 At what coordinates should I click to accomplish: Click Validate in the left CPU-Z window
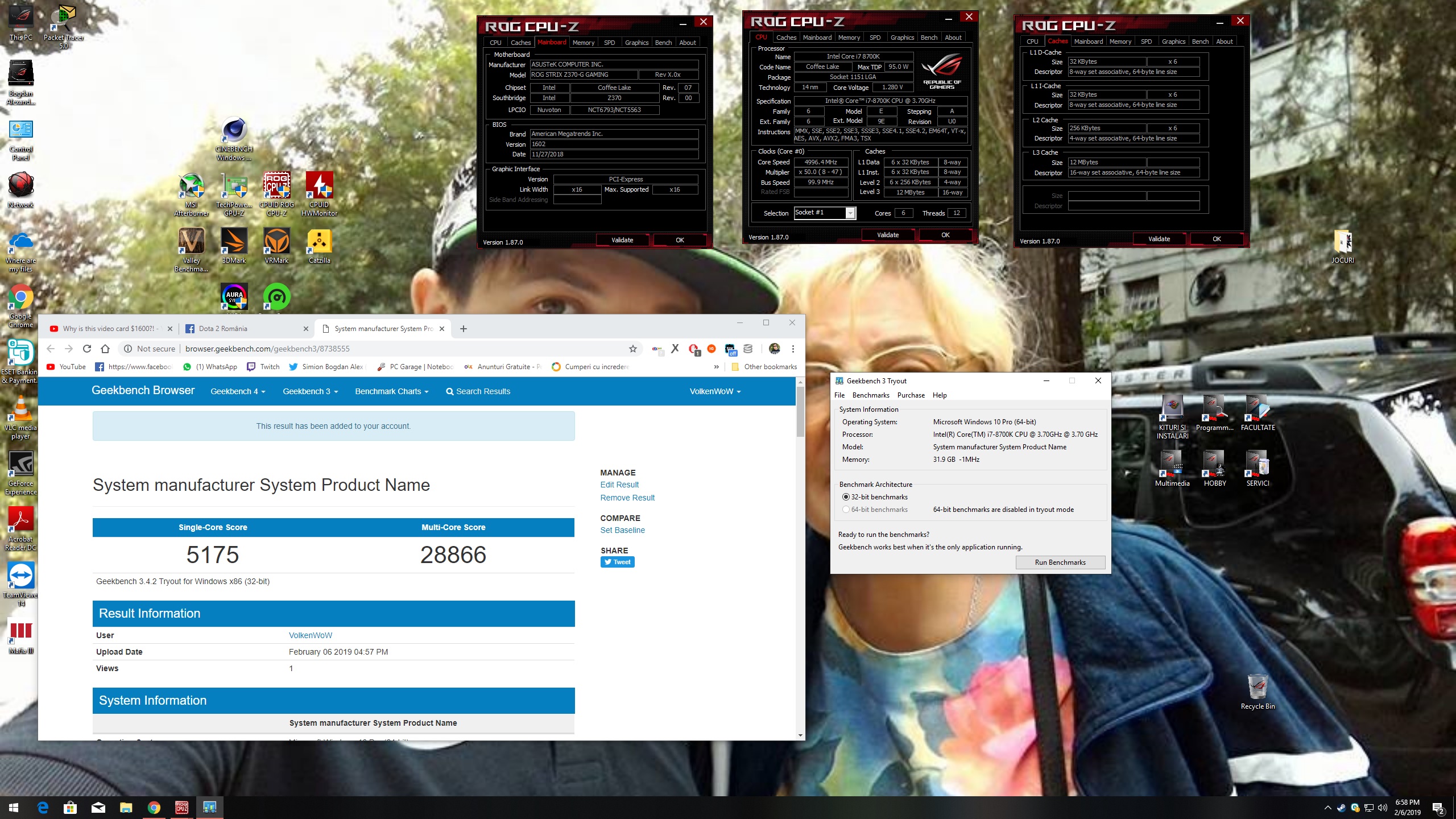(622, 240)
